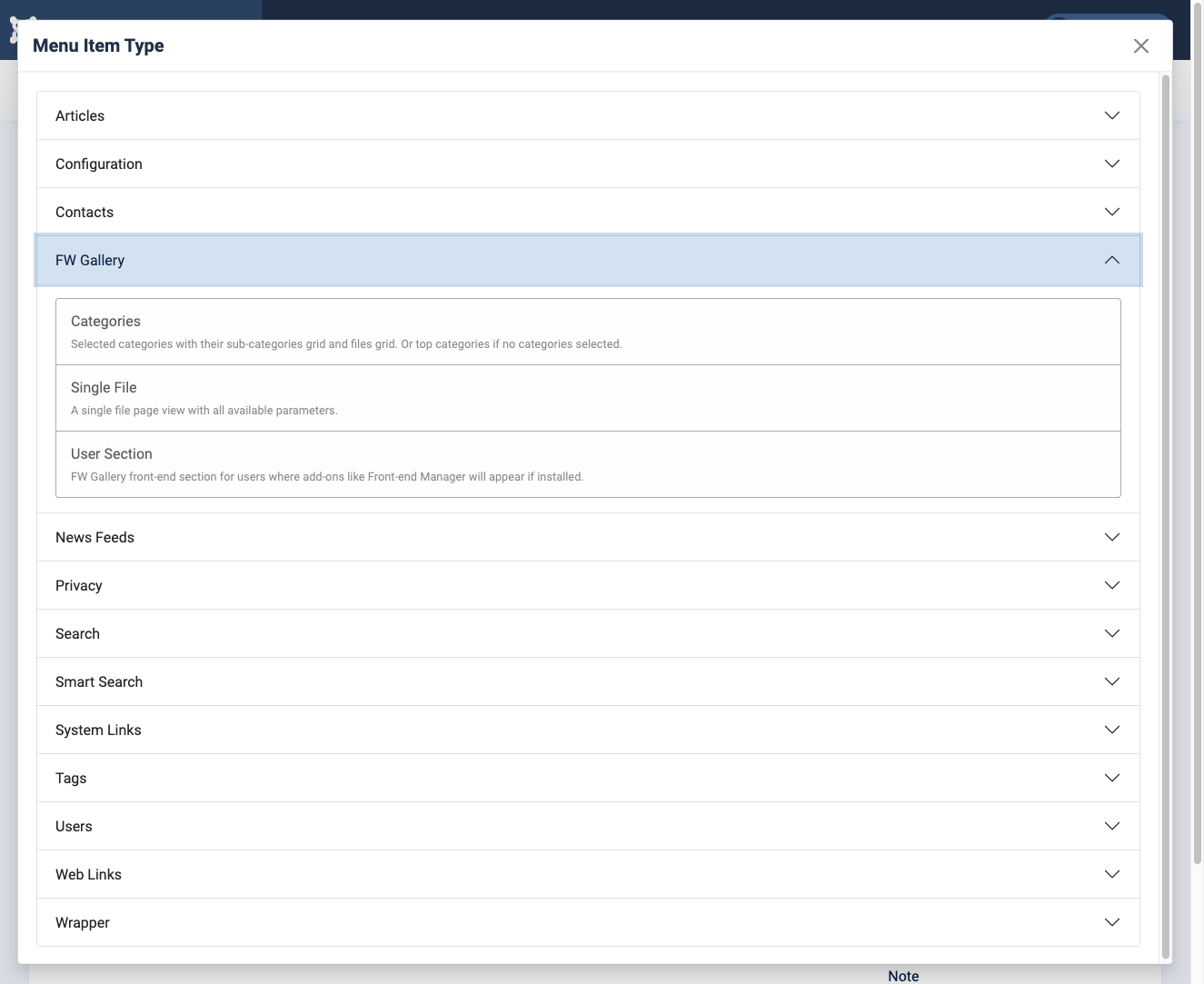
Task: Select the Single File menu item type
Action: point(587,398)
